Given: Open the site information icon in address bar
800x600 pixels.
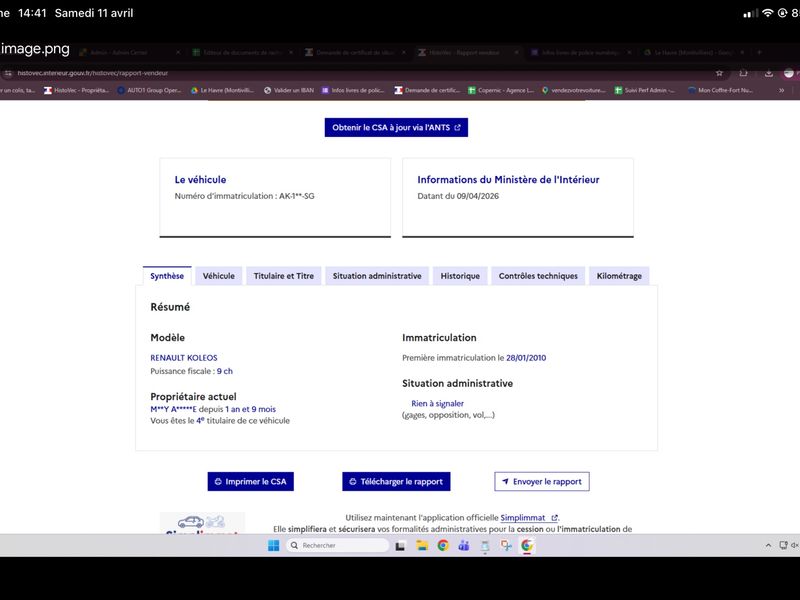Looking at the screenshot, I should click(x=7, y=73).
